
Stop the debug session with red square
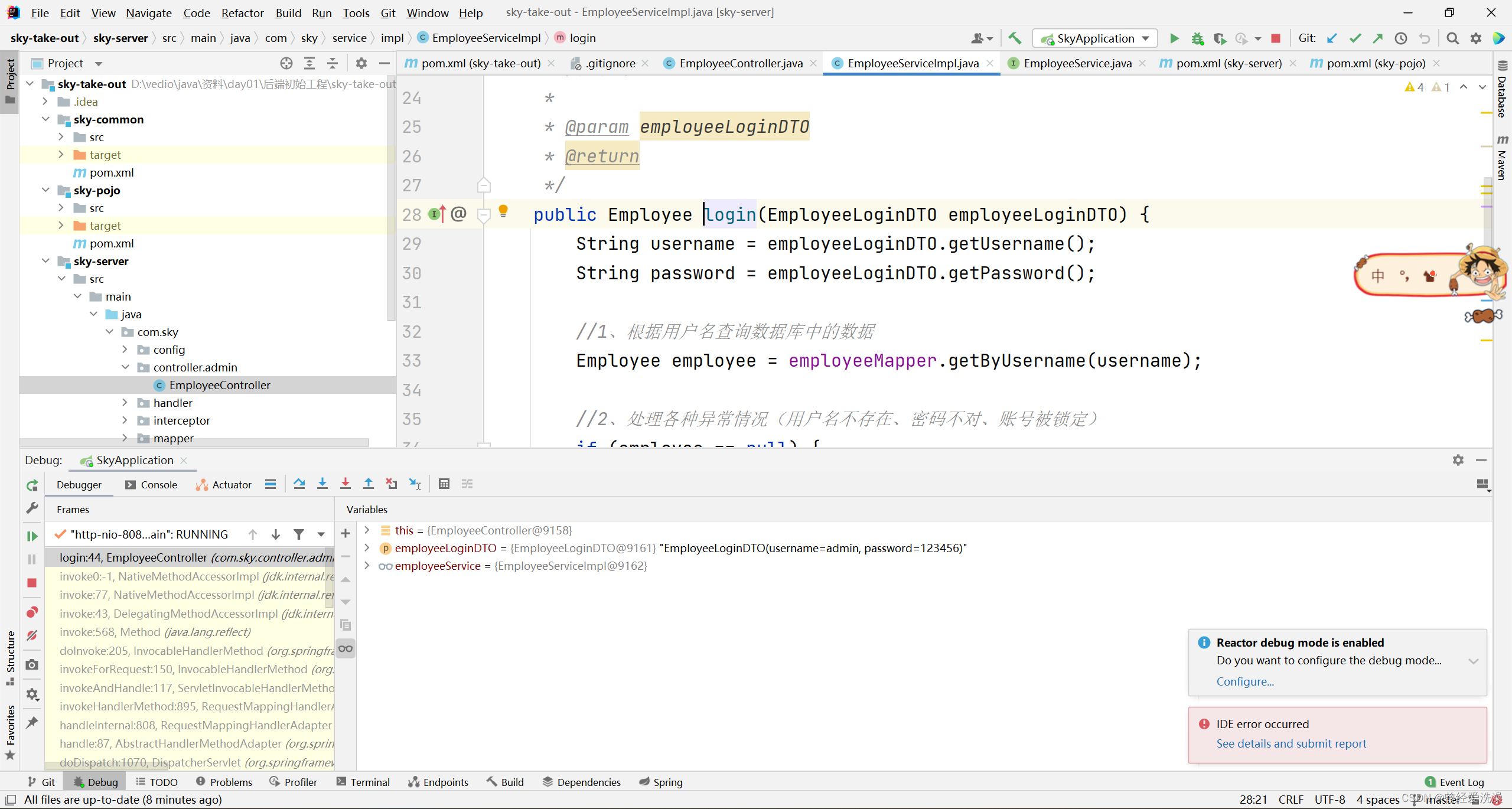pyautogui.click(x=32, y=583)
